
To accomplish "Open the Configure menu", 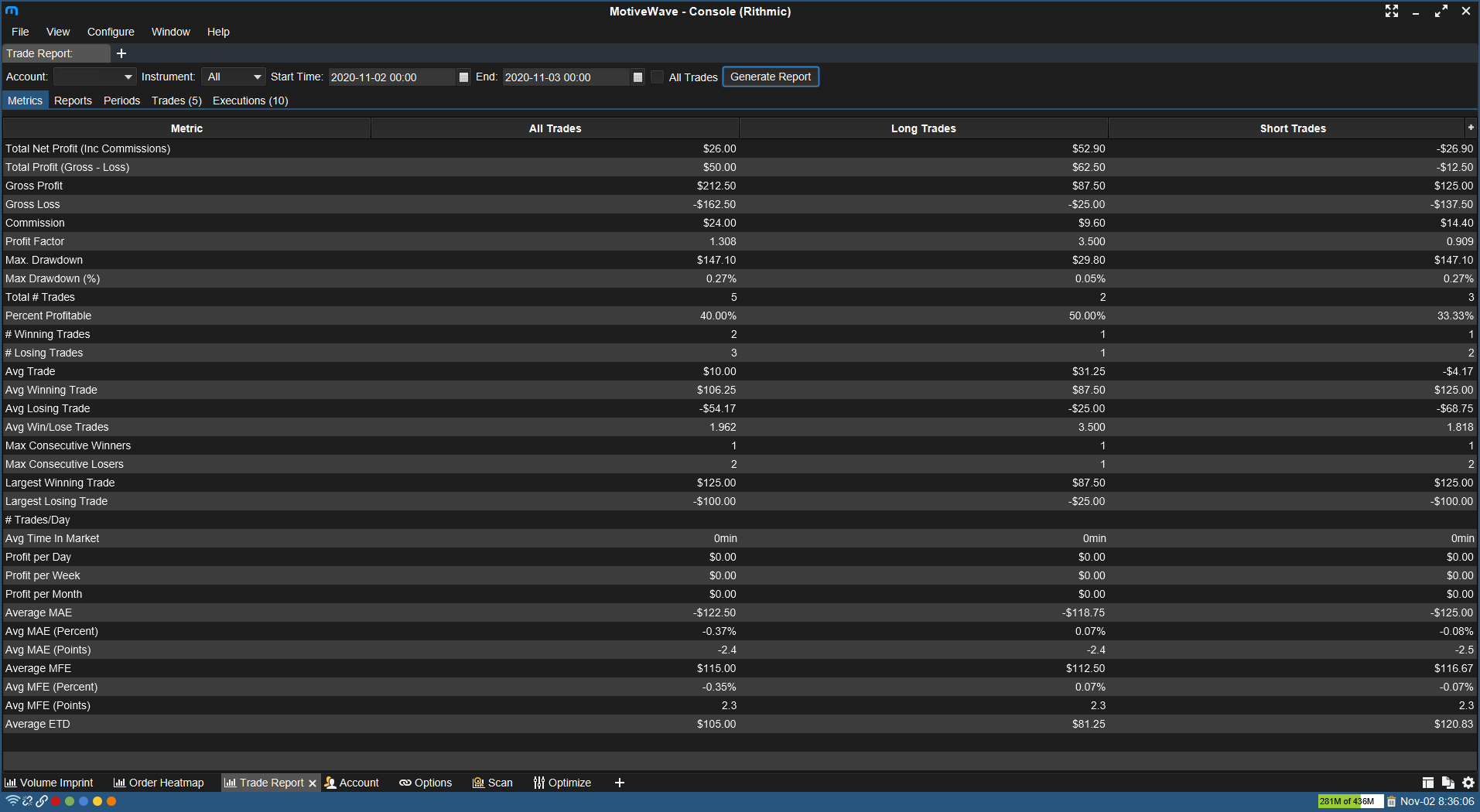I will pyautogui.click(x=111, y=32).
